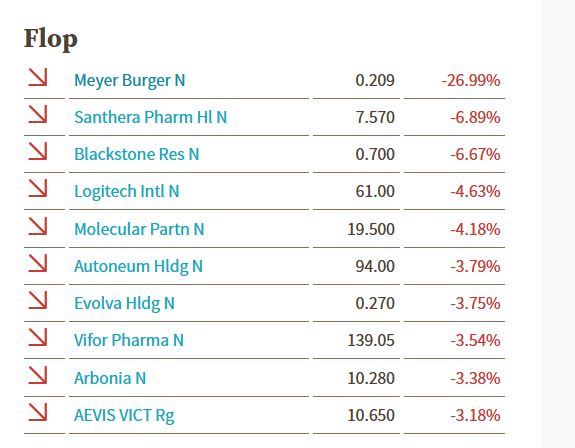Screen dimensions: 575x448
Task: Click the down-arrow icon next to Santhera Pharm
Action: (x=38, y=114)
